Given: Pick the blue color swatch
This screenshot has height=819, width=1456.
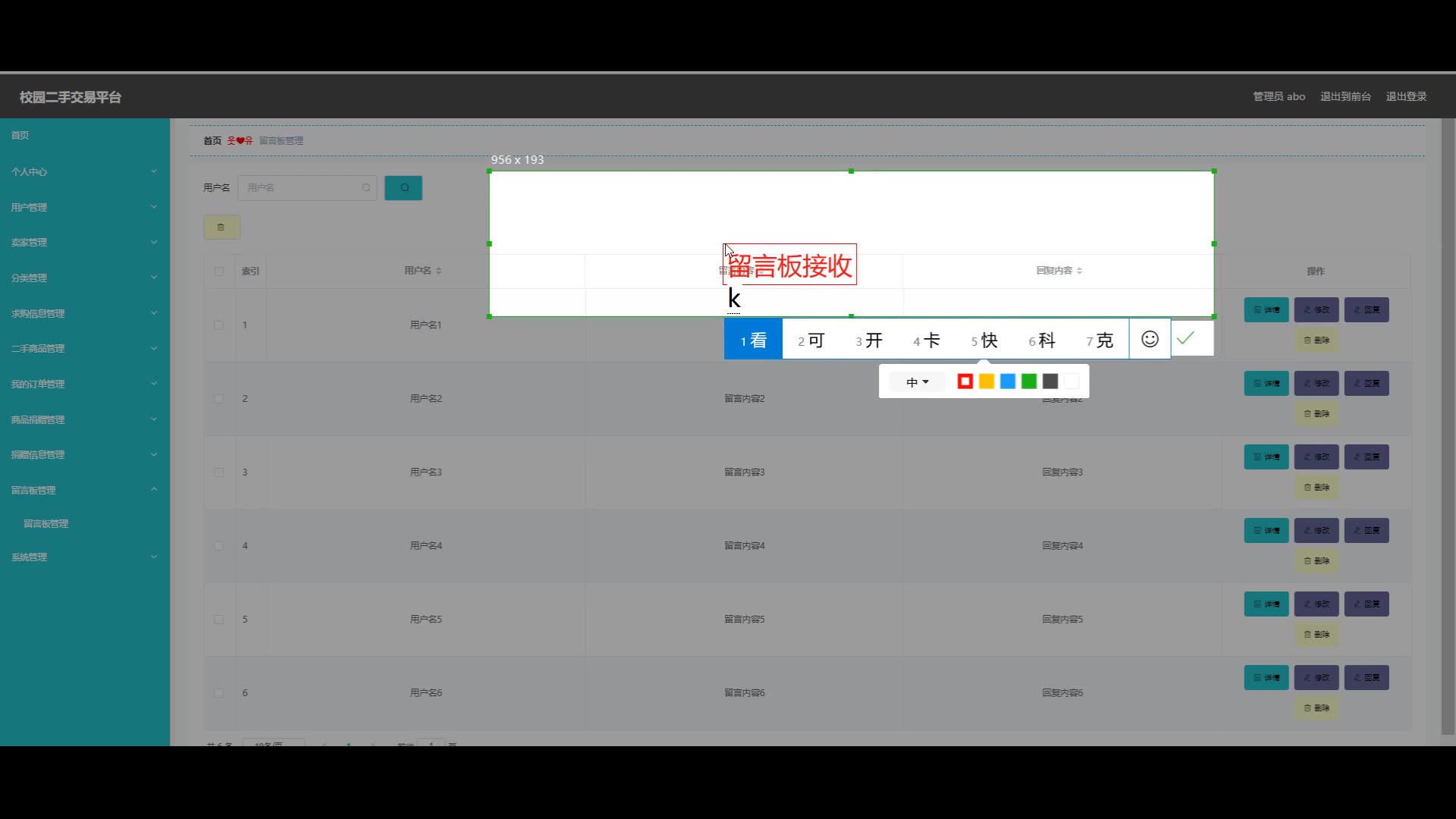Looking at the screenshot, I should [x=1008, y=381].
